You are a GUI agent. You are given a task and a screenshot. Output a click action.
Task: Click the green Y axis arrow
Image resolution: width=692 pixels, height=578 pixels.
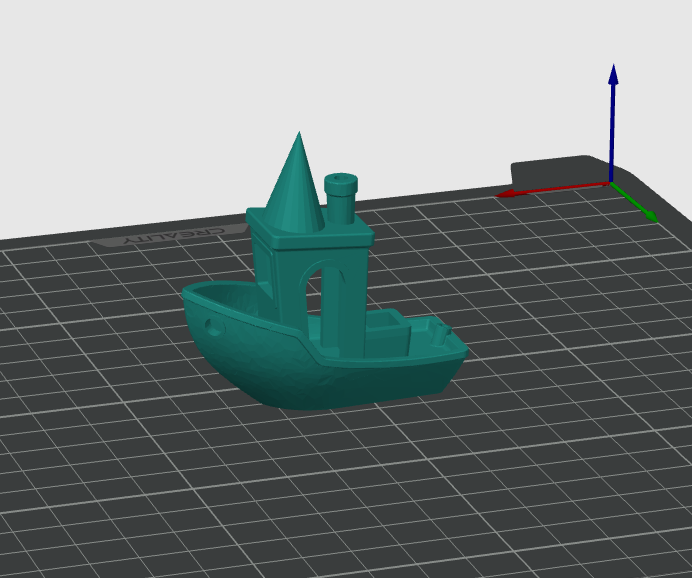635,203
